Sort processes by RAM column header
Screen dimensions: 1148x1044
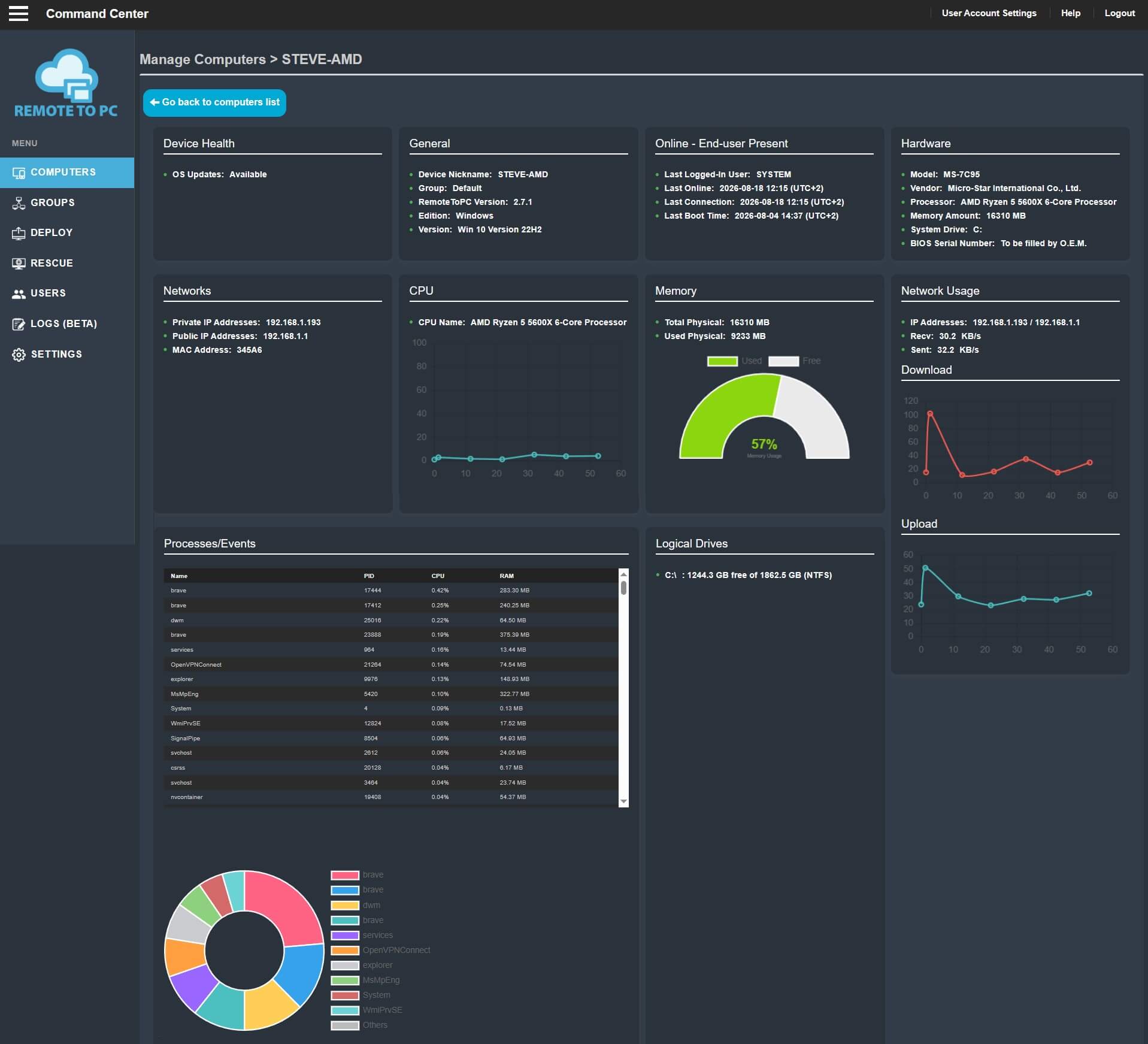[507, 576]
